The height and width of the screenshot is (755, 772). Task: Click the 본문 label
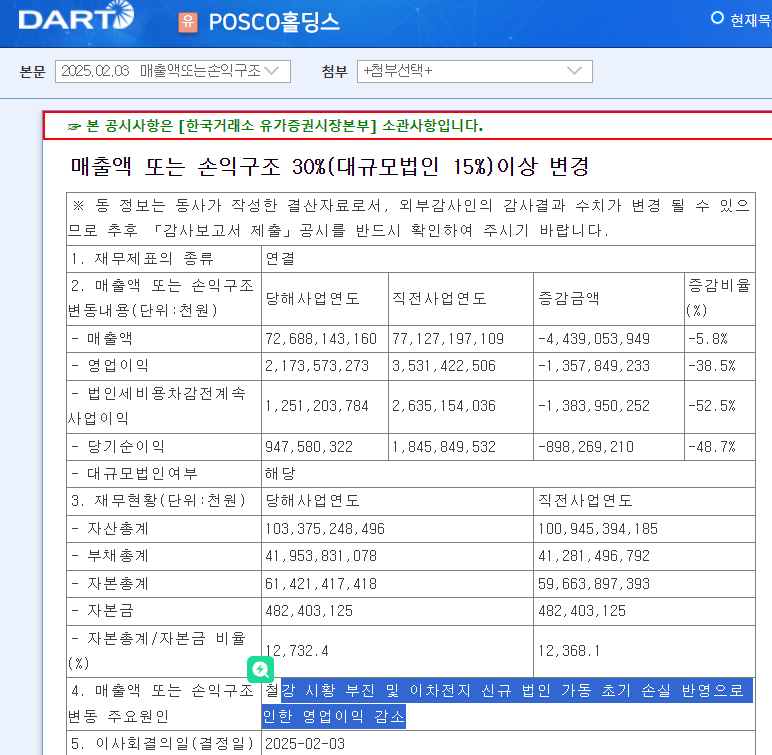click(32, 72)
